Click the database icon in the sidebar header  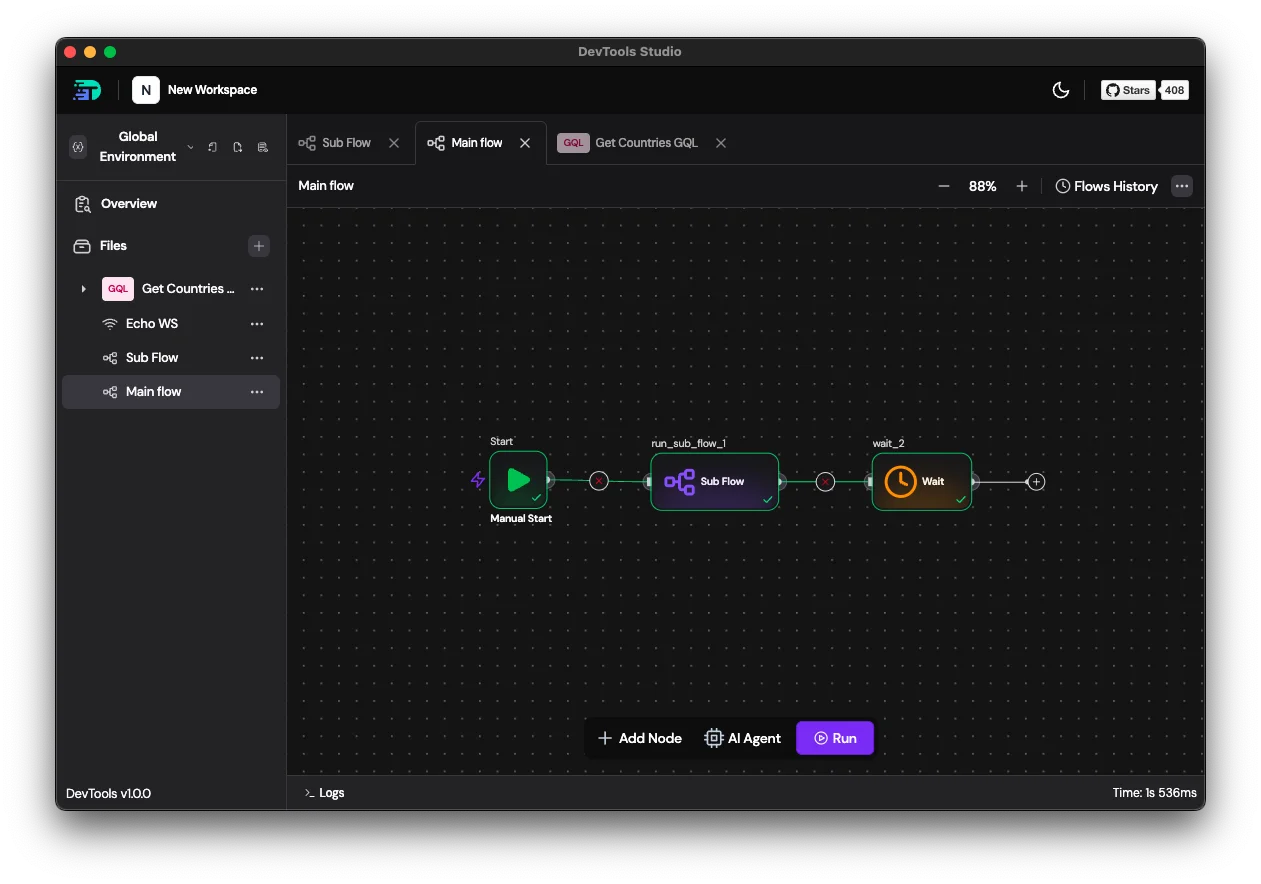(263, 147)
